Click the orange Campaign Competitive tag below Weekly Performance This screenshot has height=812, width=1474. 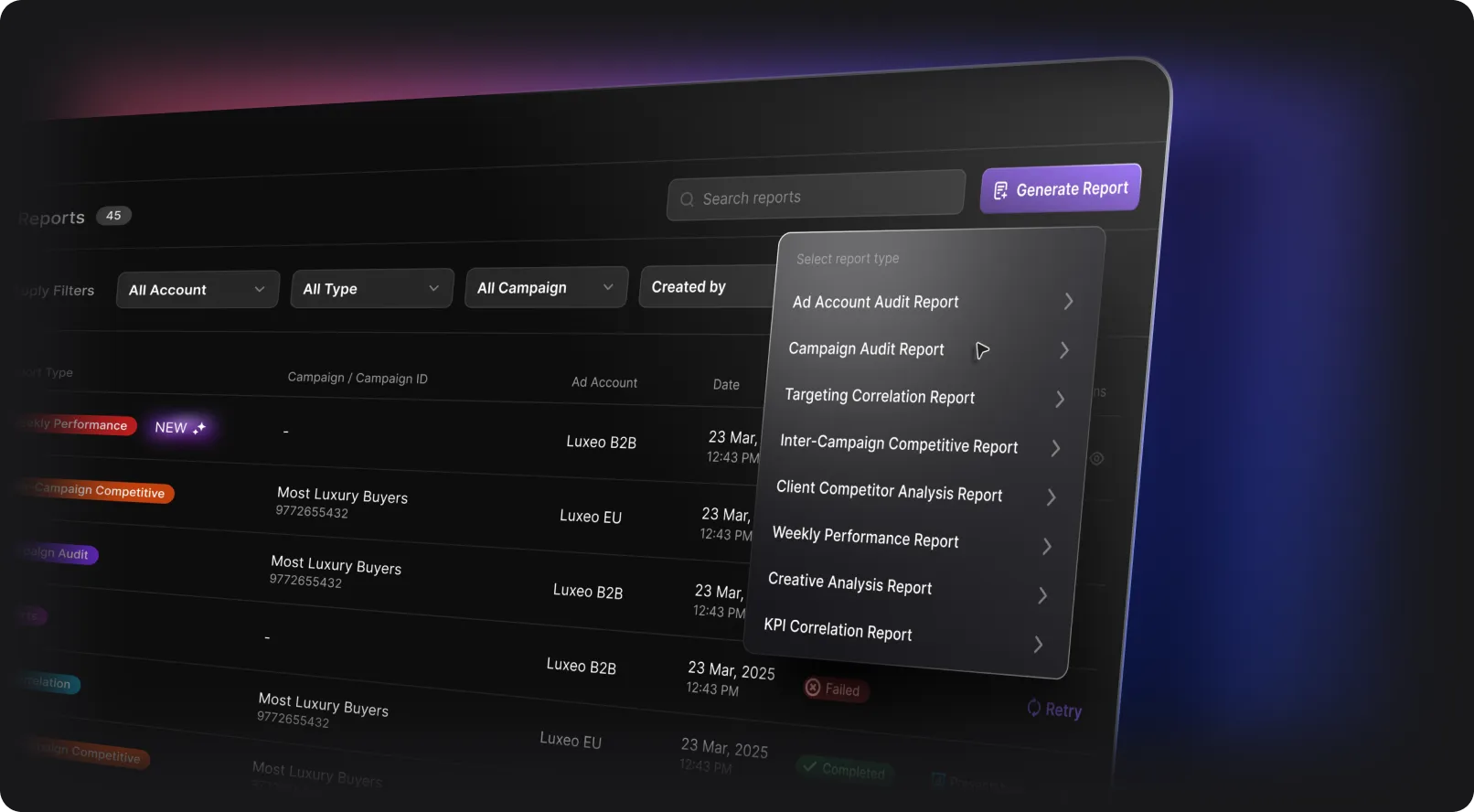[96, 491]
